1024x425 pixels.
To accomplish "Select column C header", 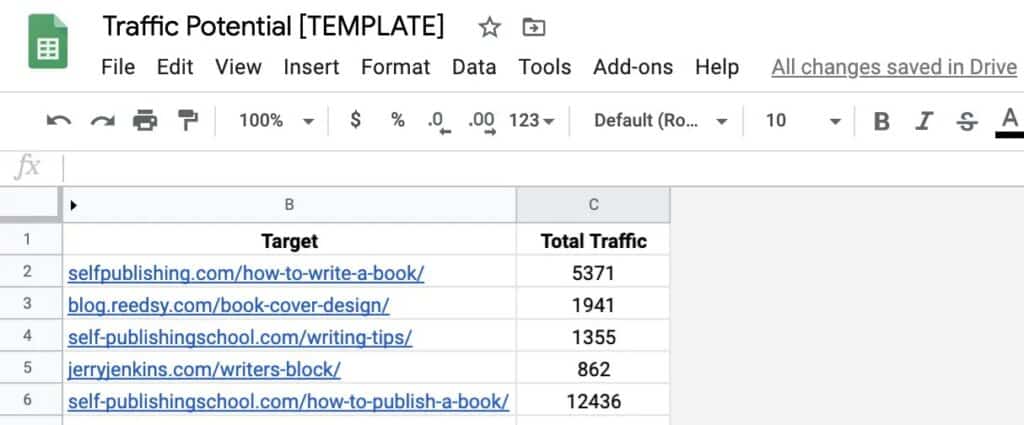I will (x=593, y=205).
